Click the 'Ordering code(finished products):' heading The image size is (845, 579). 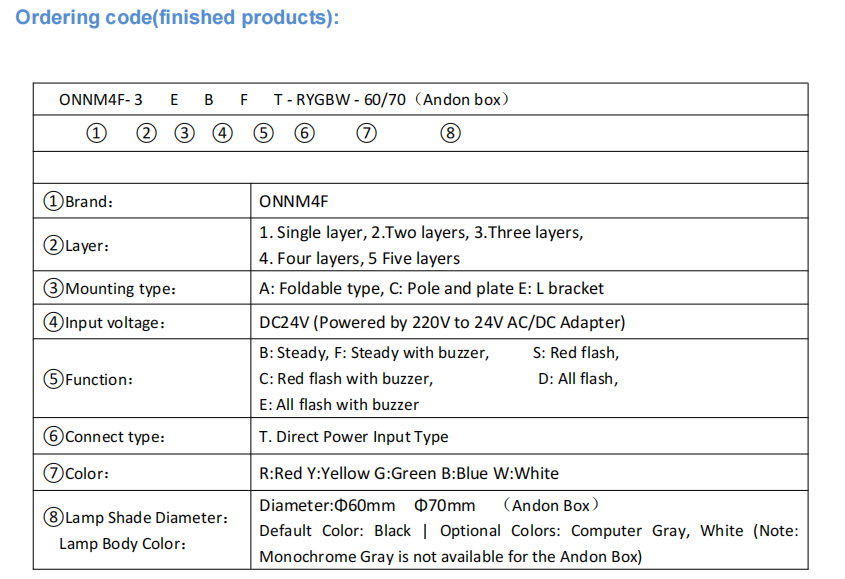coord(177,18)
